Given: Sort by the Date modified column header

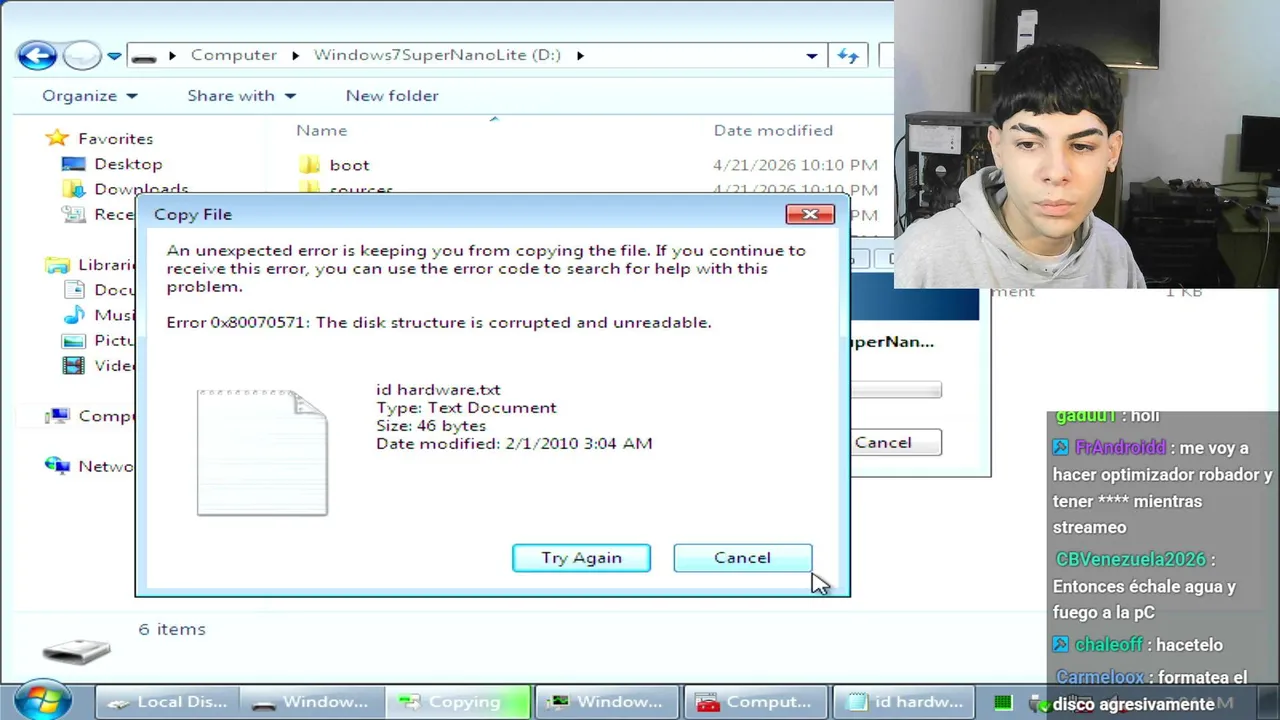Looking at the screenshot, I should [773, 130].
